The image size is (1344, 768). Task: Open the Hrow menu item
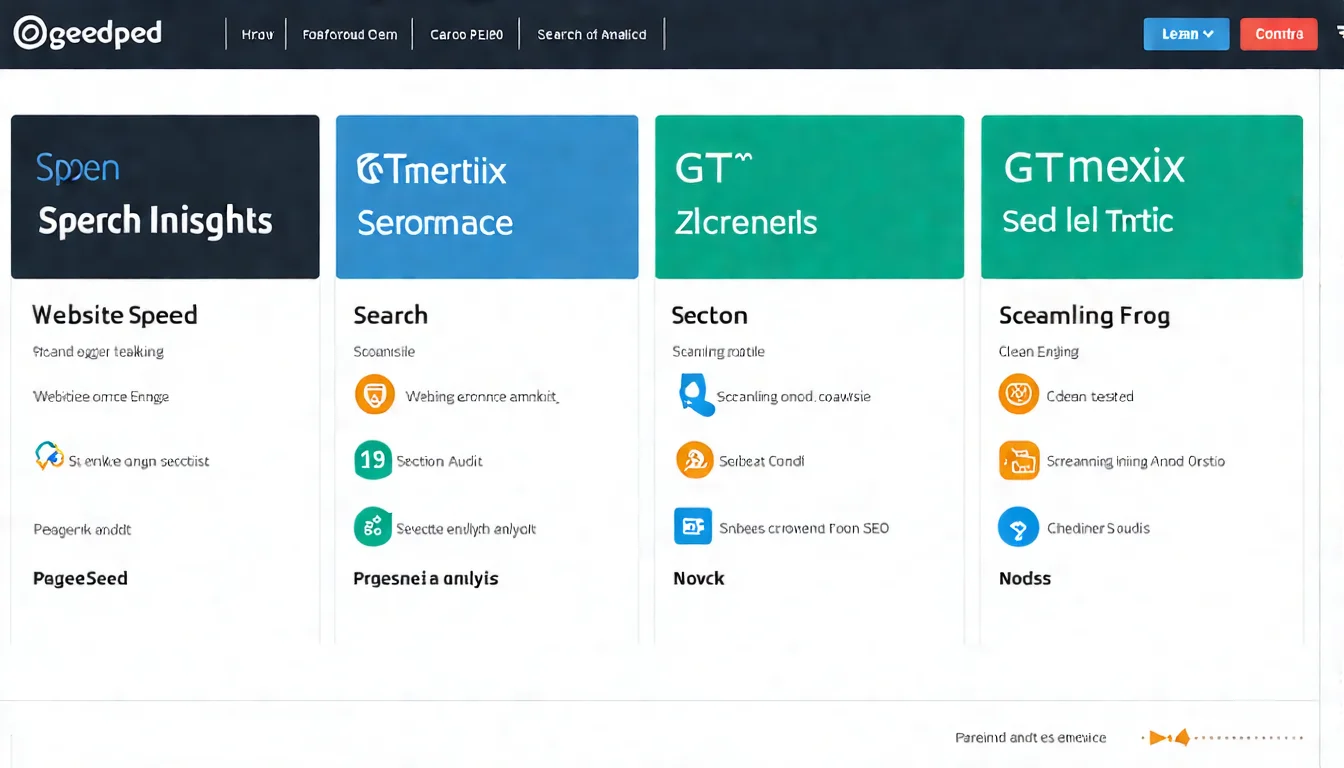click(257, 34)
